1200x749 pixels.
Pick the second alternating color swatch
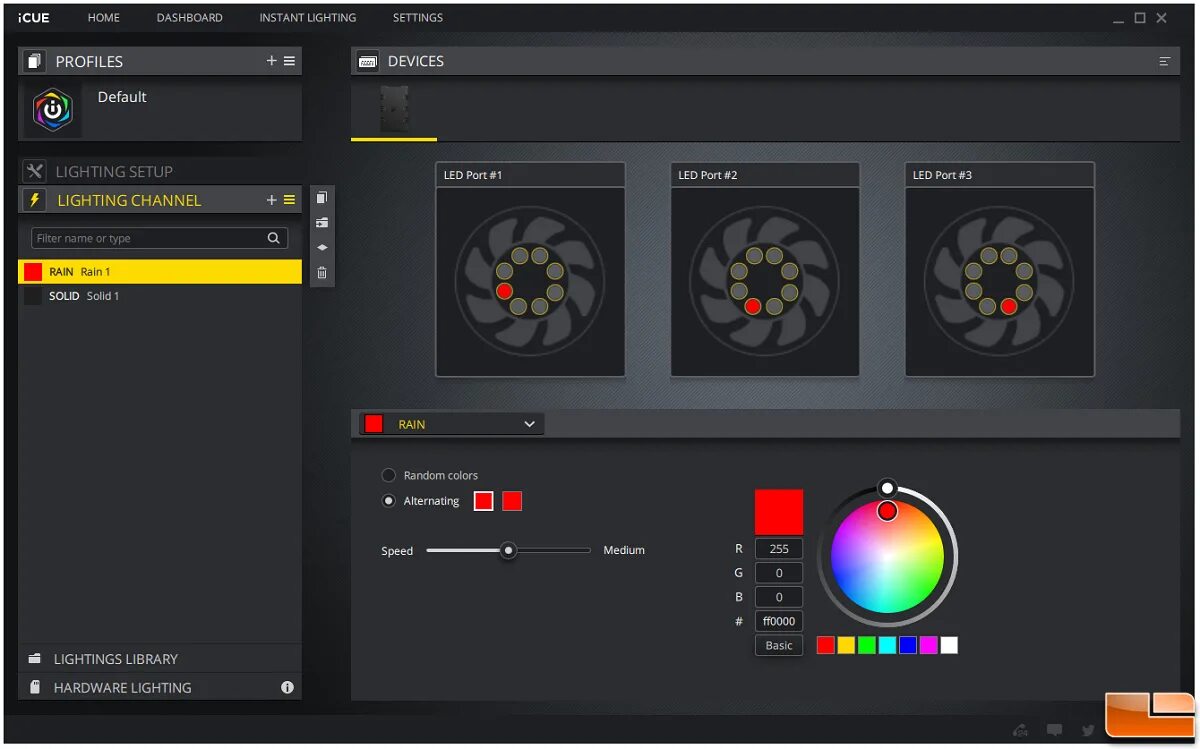point(512,501)
